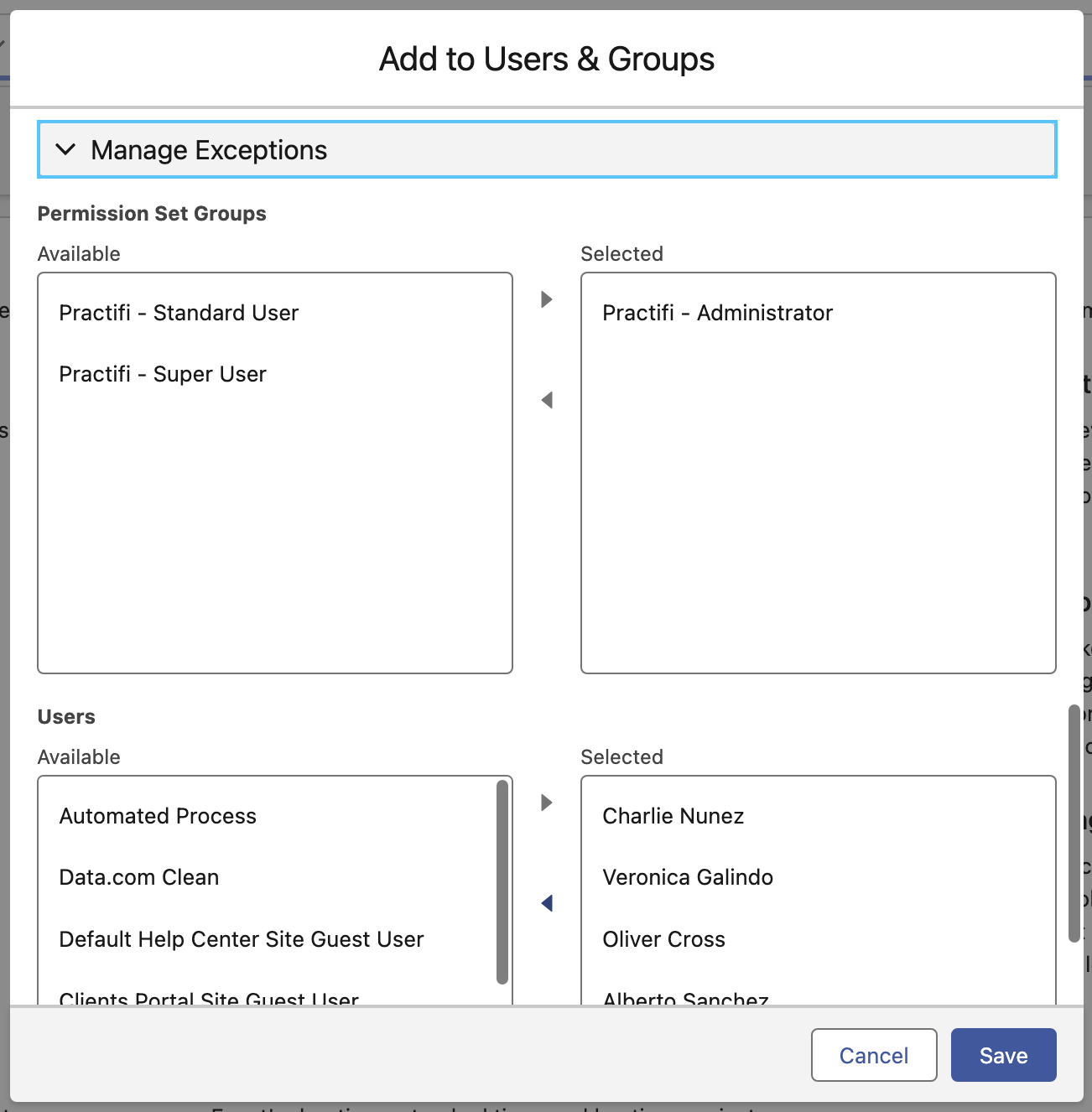Image resolution: width=1092 pixels, height=1112 pixels.
Task: Select Oliver Cross in Selected users
Action: click(818, 939)
